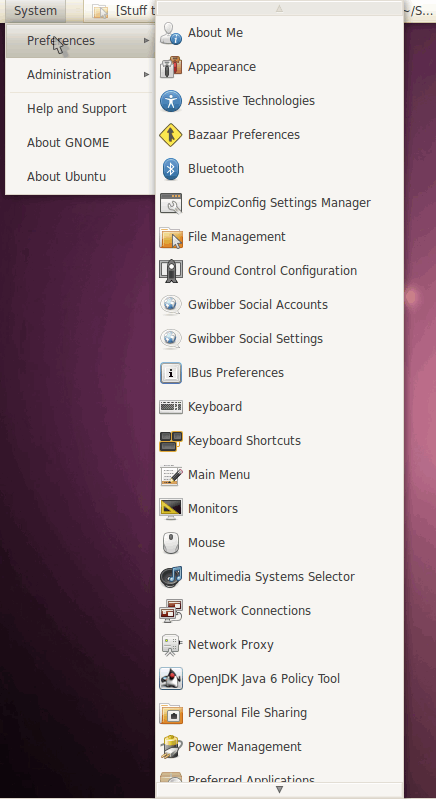The width and height of the screenshot is (436, 799).
Task: Click the About Me person icon
Action: click(171, 33)
